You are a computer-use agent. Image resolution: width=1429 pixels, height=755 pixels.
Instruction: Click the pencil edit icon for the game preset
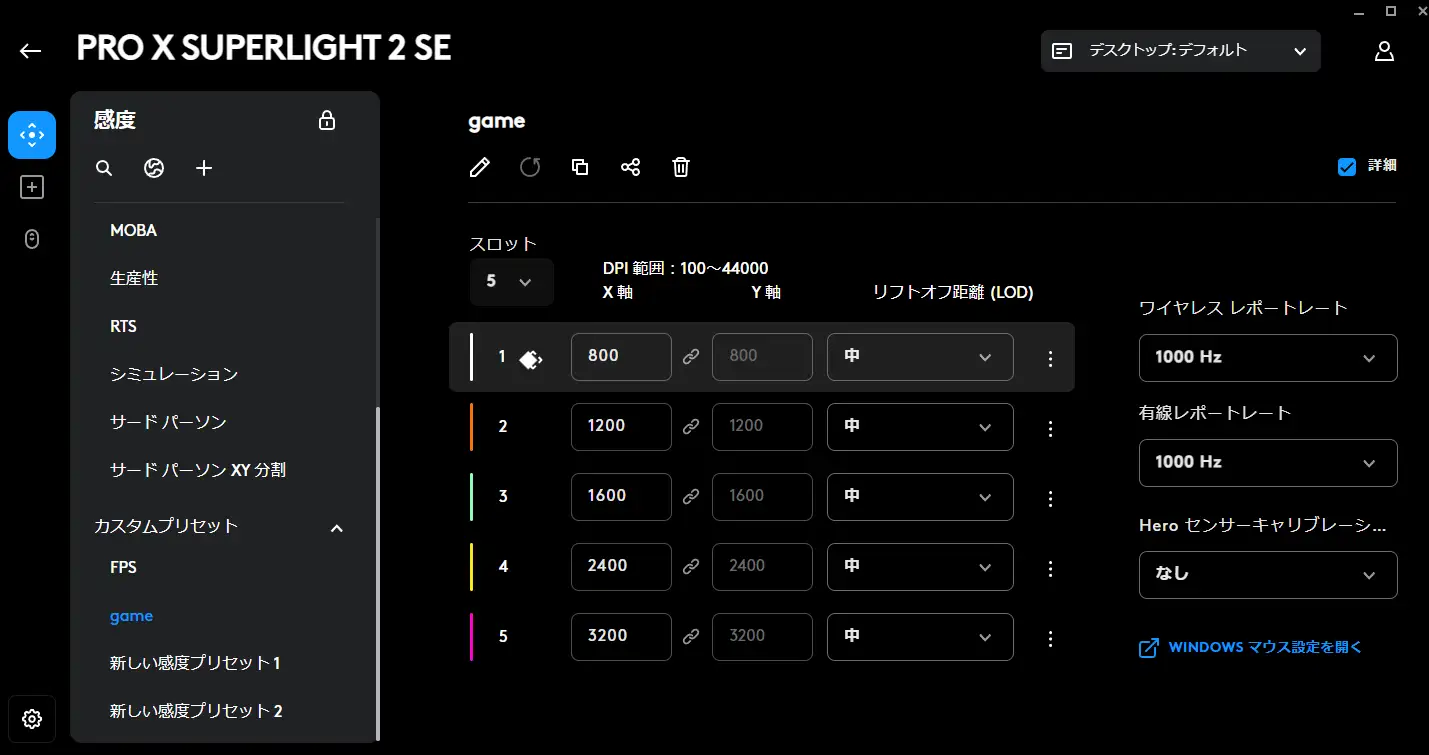pyautogui.click(x=480, y=167)
